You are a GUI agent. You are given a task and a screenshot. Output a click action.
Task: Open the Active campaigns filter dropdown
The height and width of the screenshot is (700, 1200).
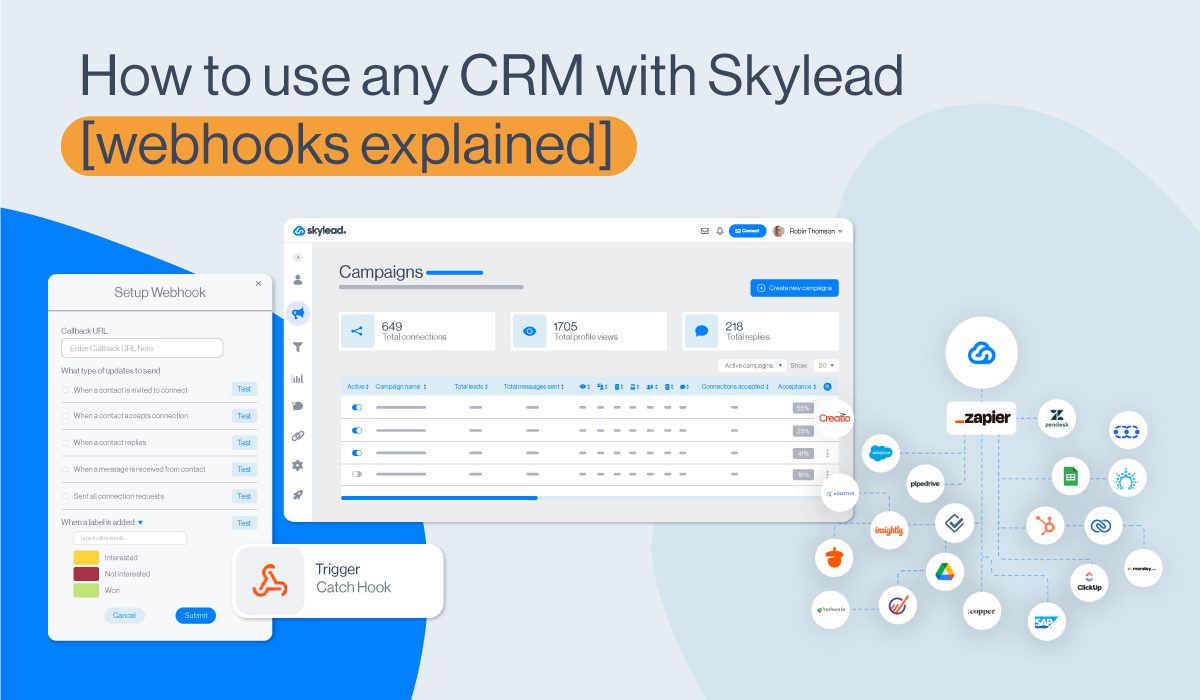coord(752,366)
